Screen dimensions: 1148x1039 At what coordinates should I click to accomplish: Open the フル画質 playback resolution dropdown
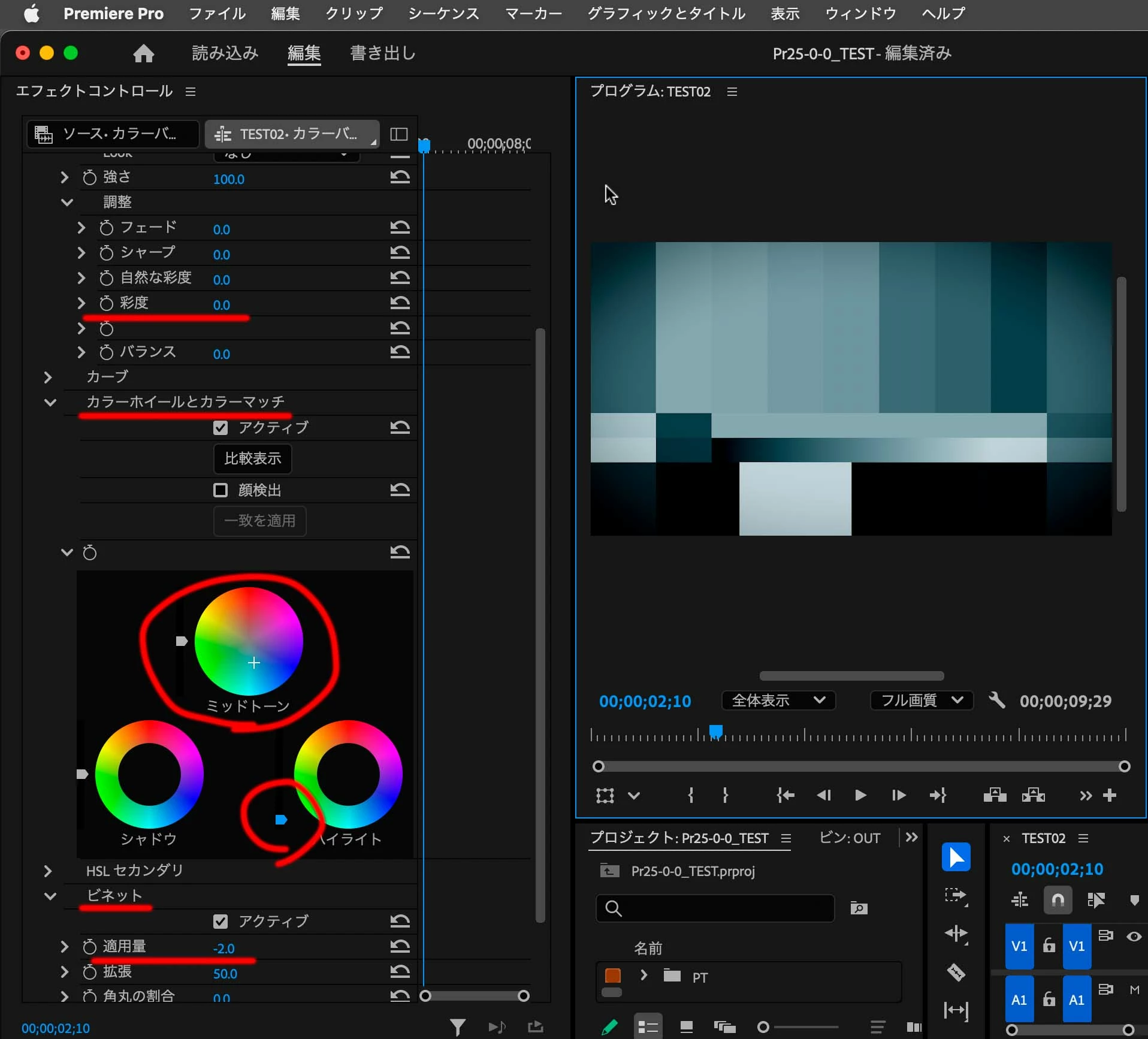click(x=922, y=700)
